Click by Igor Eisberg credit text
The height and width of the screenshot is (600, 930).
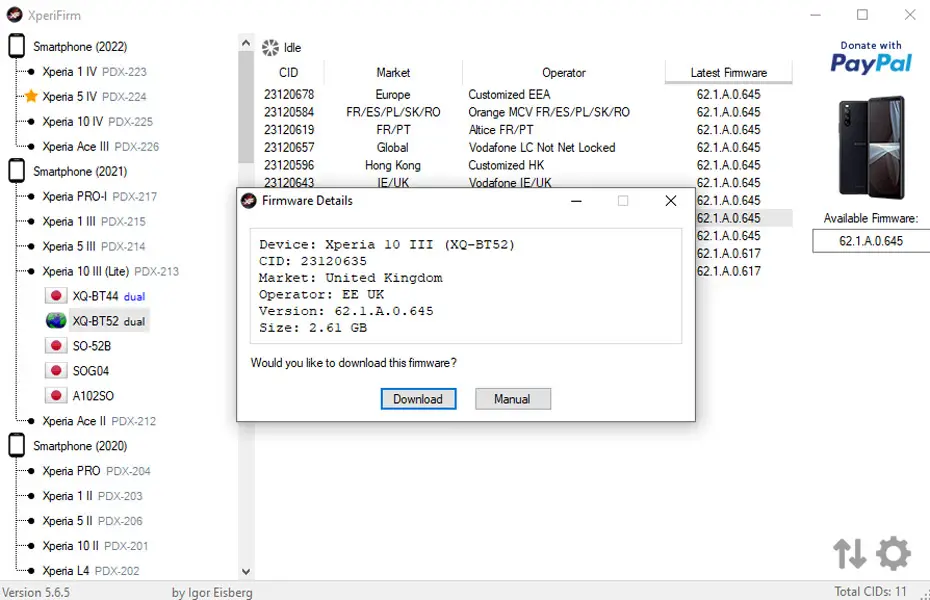point(212,592)
